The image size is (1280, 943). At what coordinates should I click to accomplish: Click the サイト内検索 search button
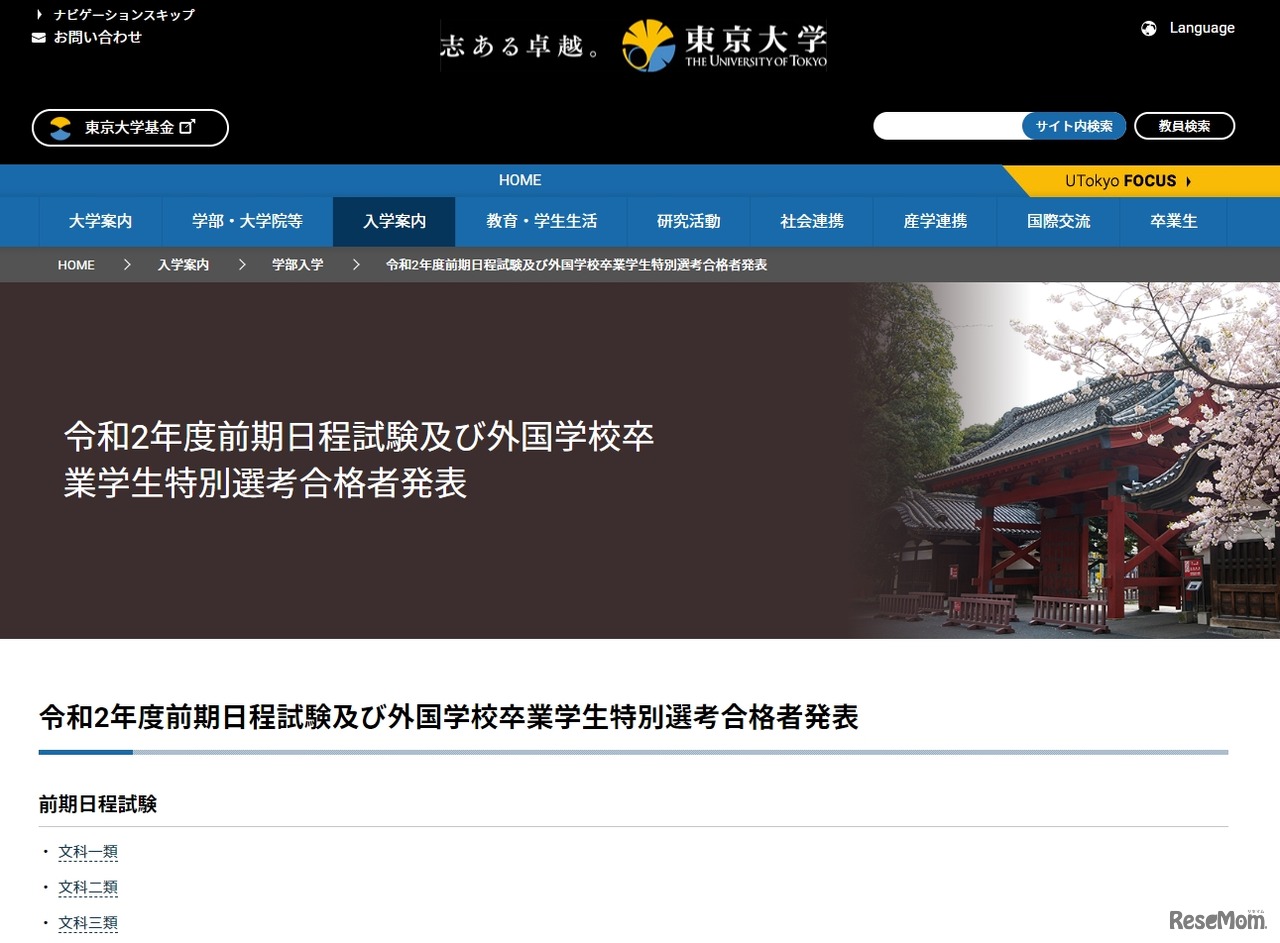point(1072,126)
